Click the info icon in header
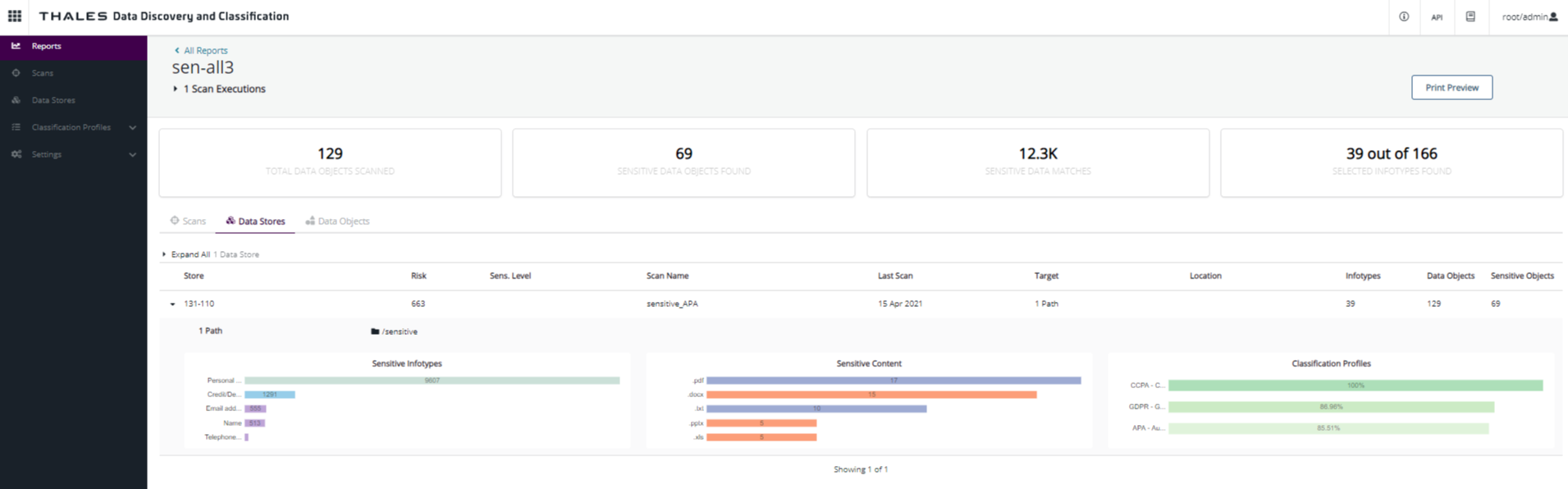This screenshot has height=489, width=1568. click(1404, 16)
